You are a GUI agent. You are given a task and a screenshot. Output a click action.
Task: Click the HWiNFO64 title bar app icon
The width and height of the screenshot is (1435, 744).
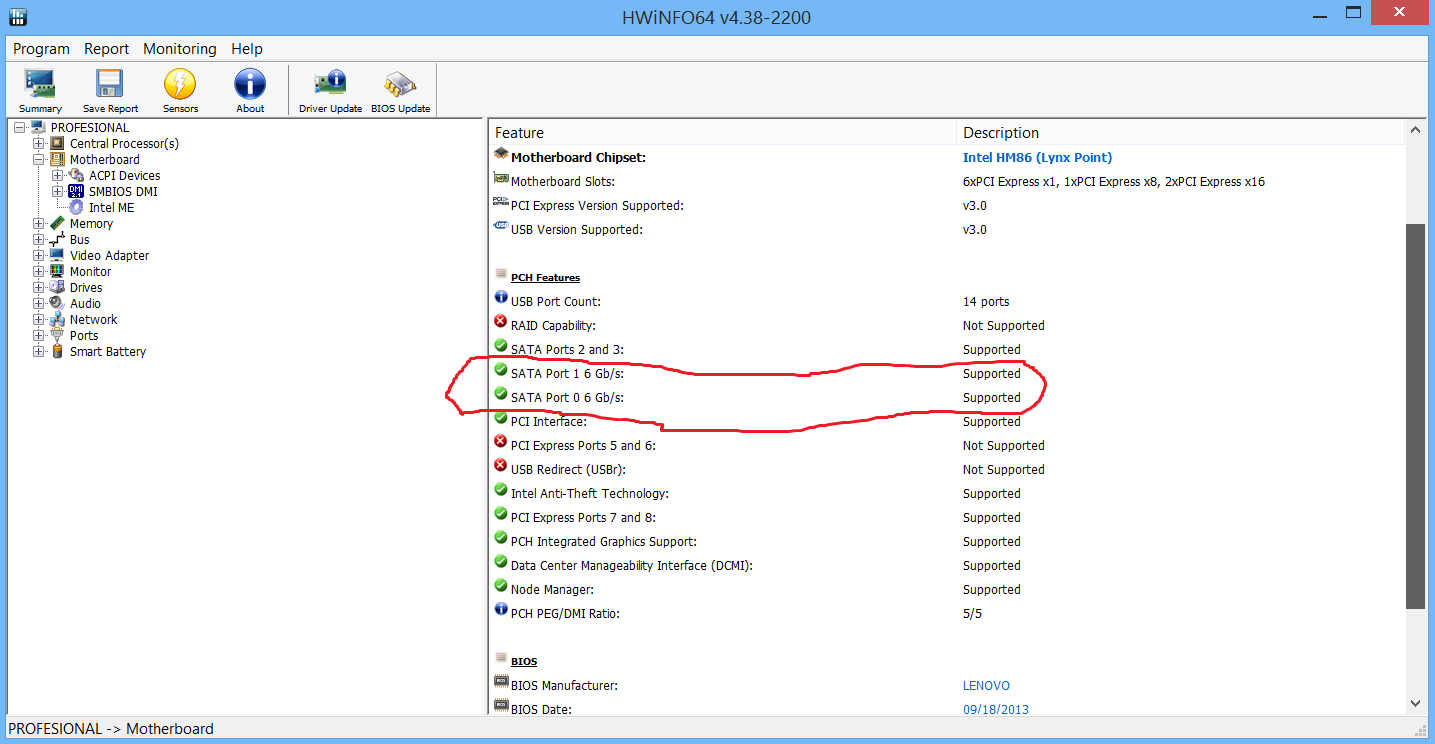click(x=17, y=17)
